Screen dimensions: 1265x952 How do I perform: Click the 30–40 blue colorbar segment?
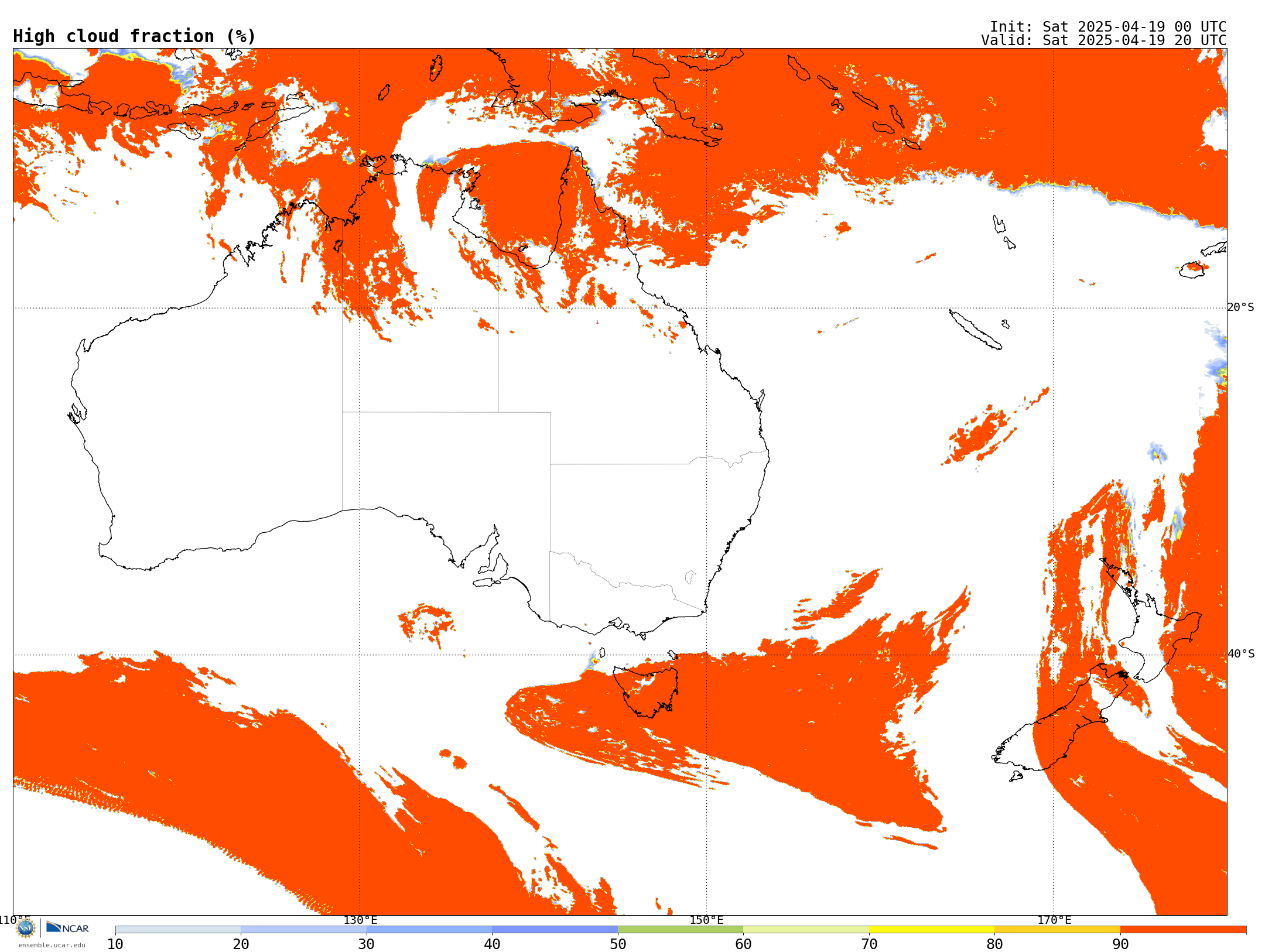coord(429,930)
